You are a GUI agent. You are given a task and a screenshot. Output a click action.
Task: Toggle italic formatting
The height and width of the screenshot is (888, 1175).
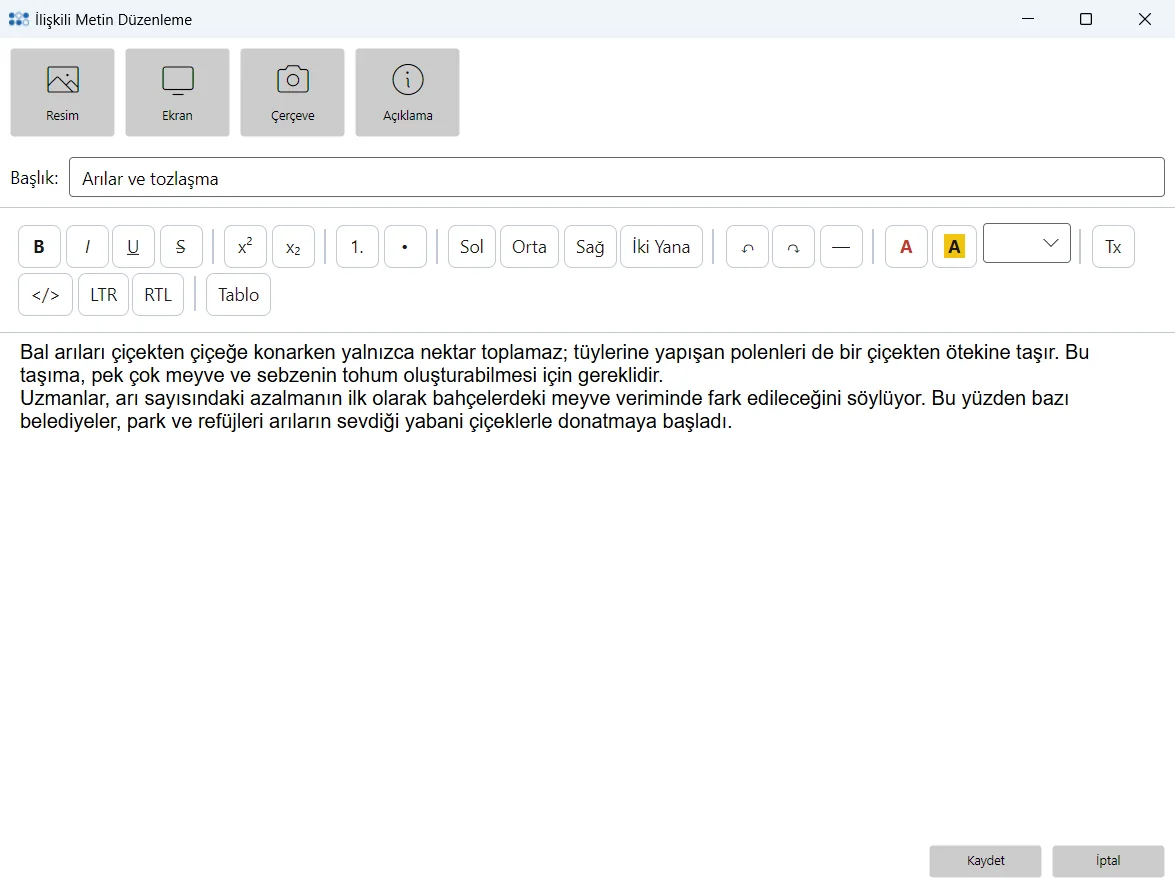pos(88,247)
